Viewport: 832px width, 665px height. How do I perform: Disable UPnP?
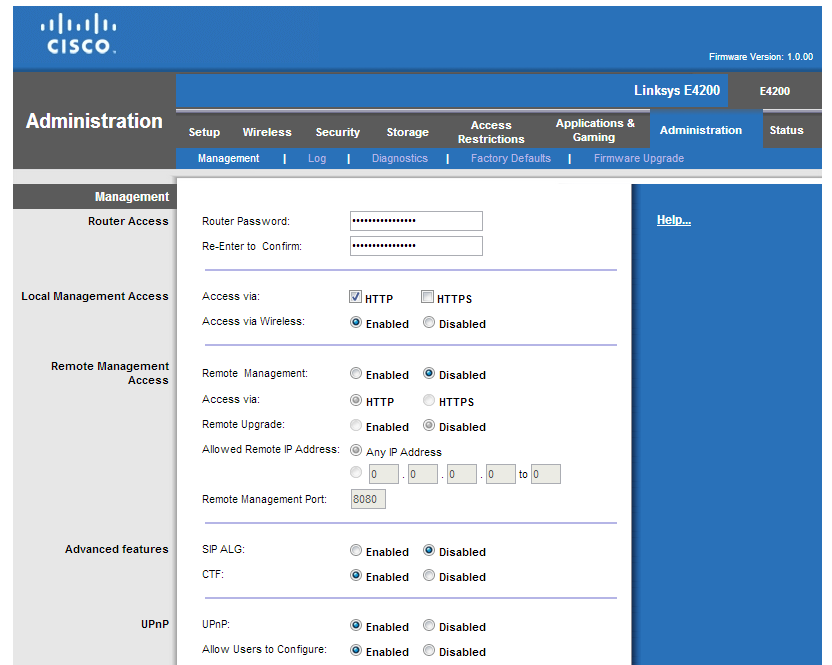tap(429, 625)
